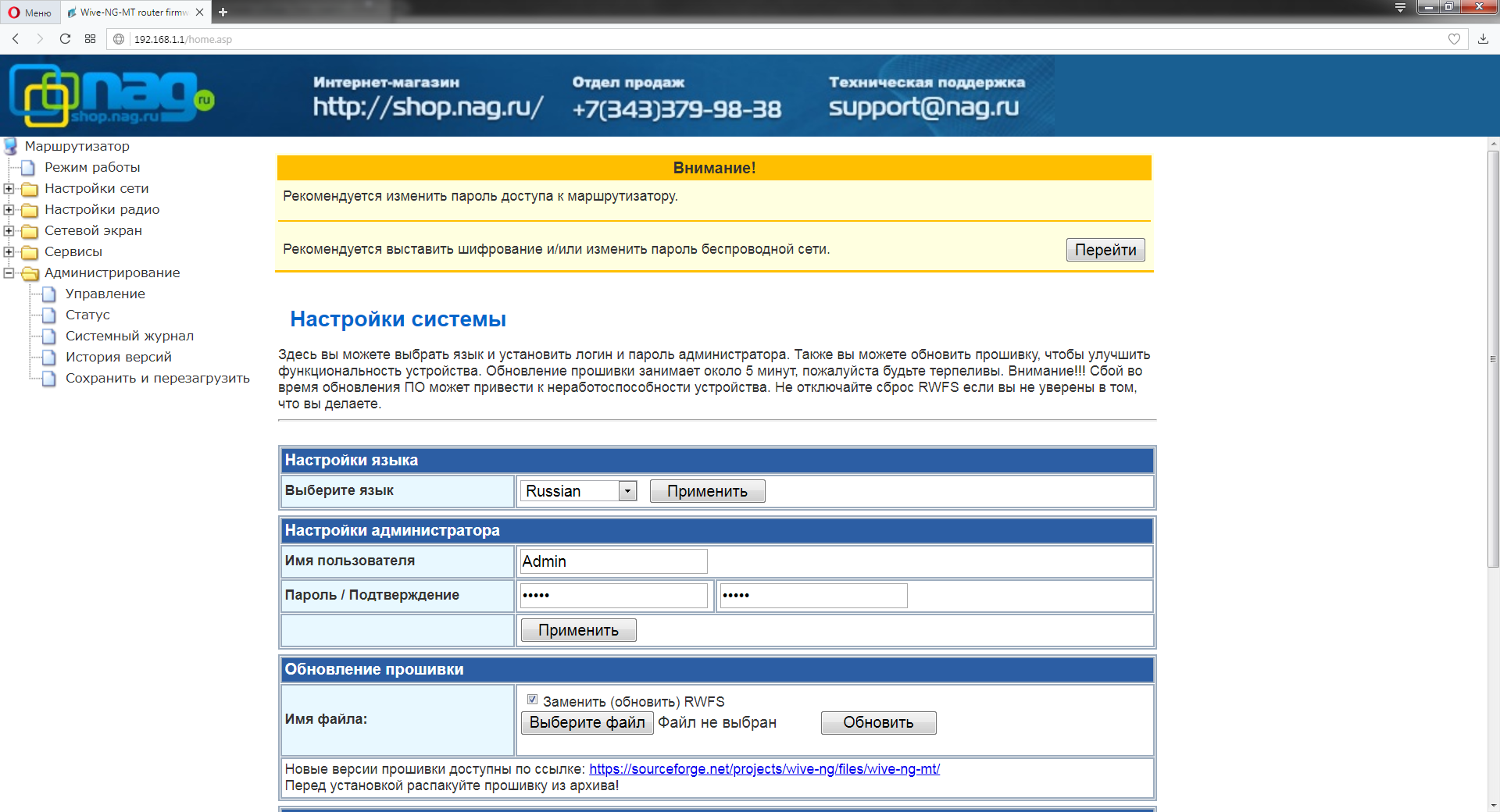Expand Настройки радио tree node
1500x812 pixels.
coord(9,209)
